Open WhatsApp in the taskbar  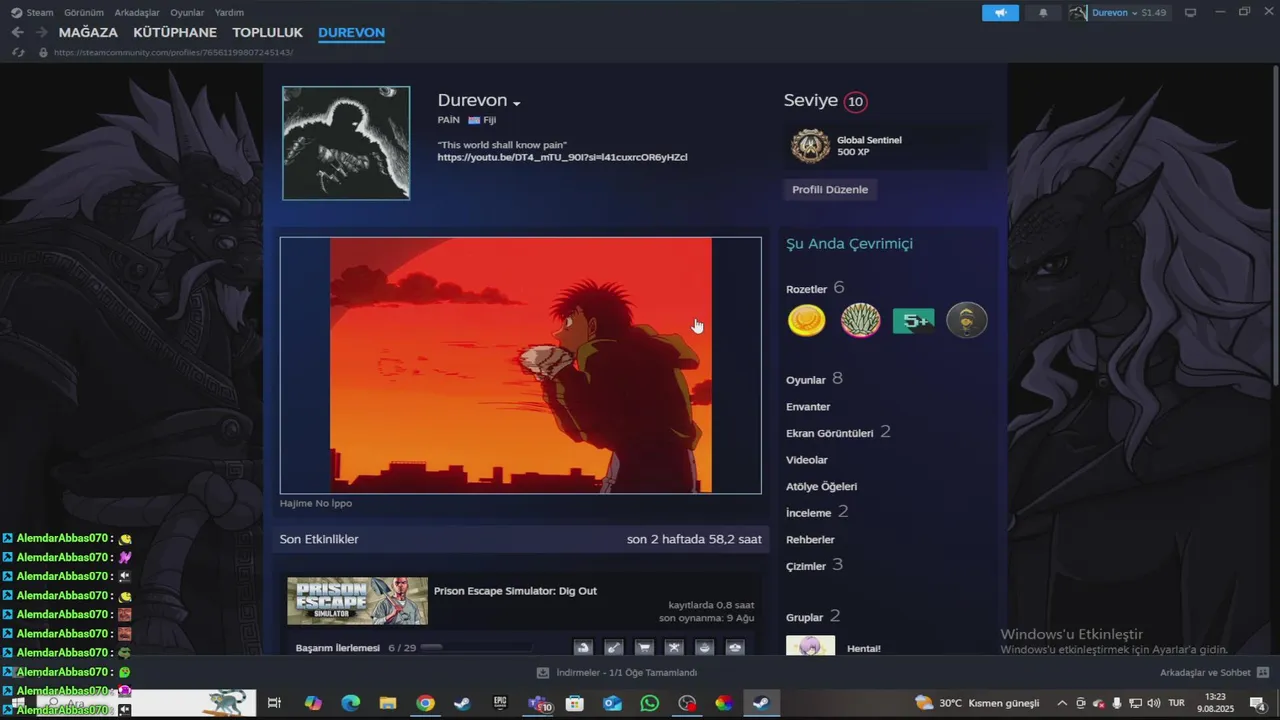coord(650,703)
